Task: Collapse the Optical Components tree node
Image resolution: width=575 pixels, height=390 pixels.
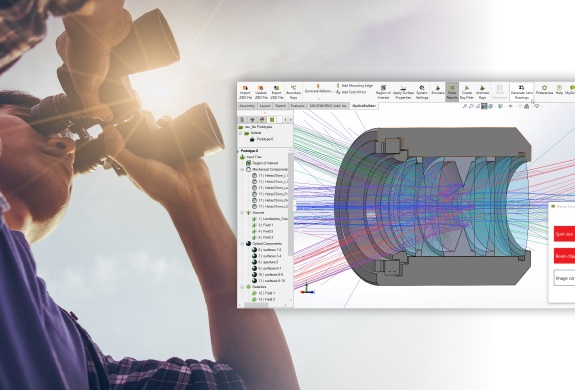Action: pos(242,243)
